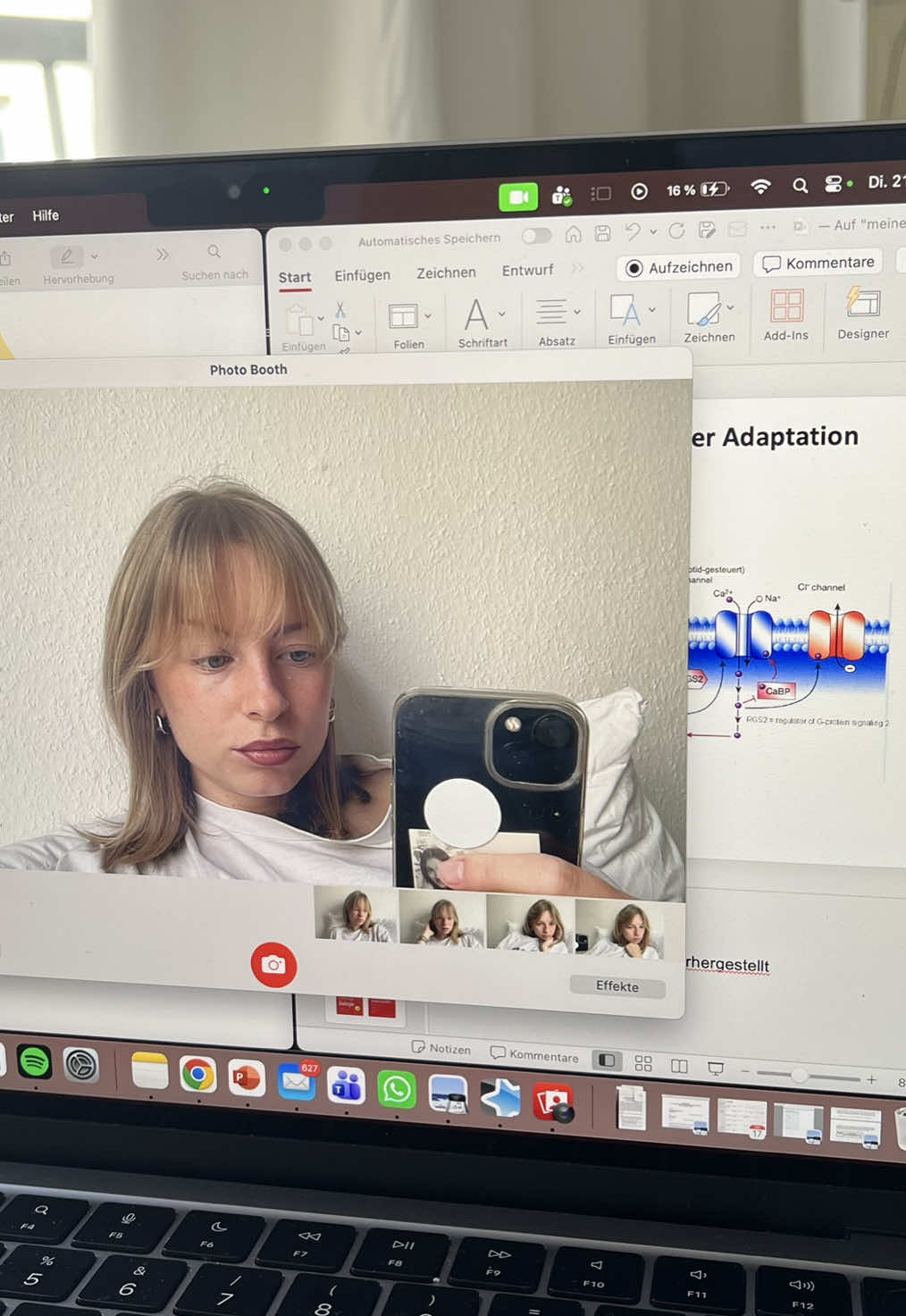Click the red Photo Booth camera shutter button

click(273, 965)
